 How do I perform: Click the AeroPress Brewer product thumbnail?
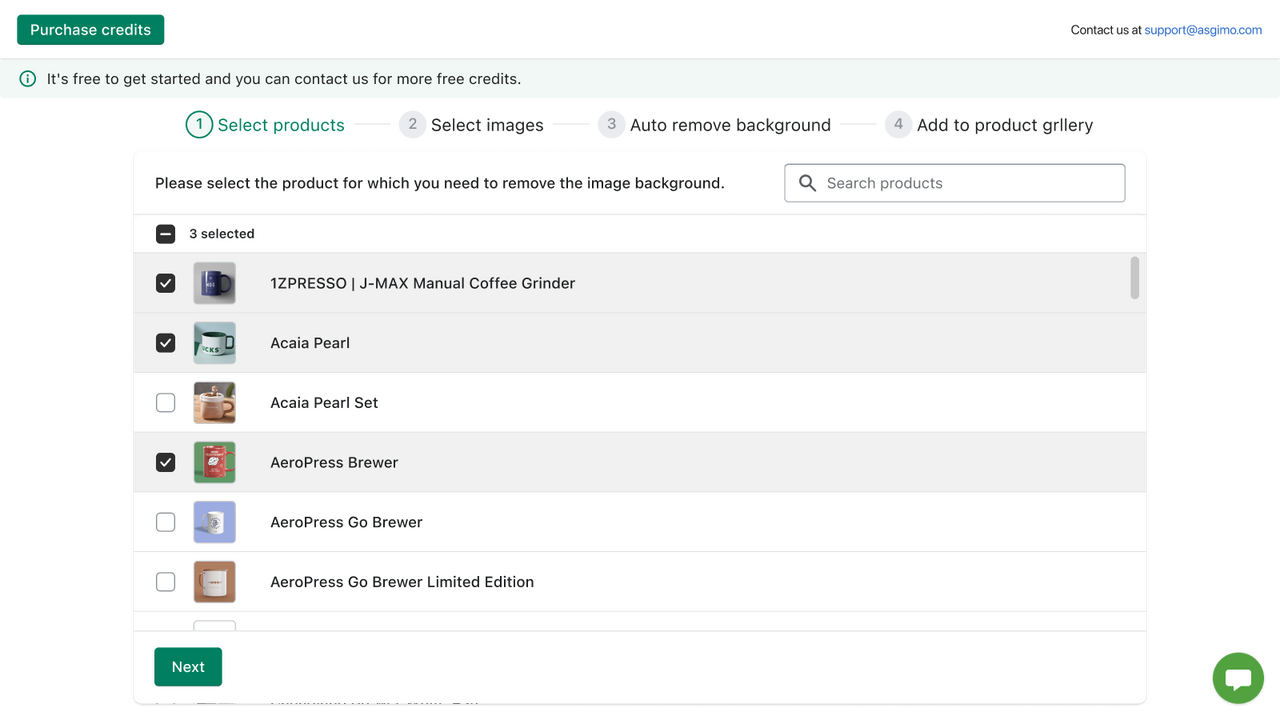click(x=214, y=462)
